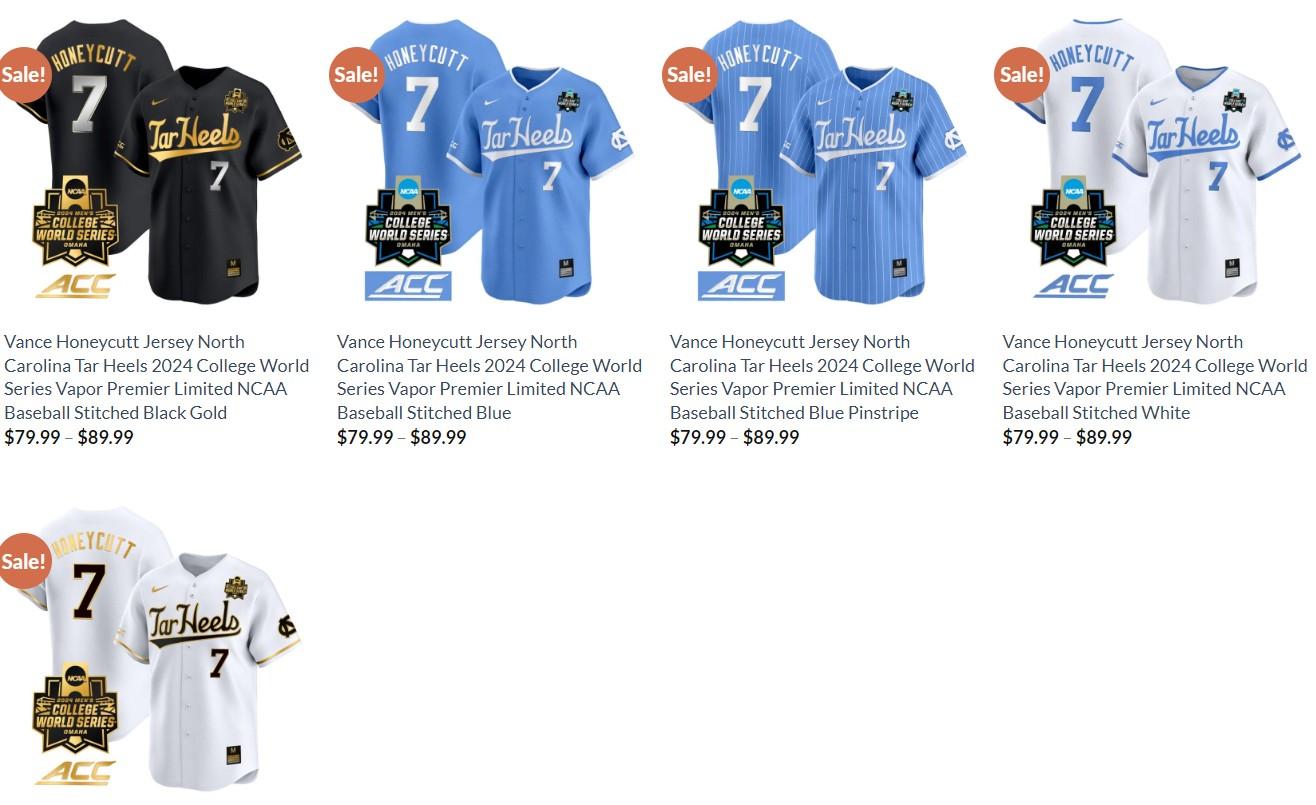
Task: Click gold College World Series logo on Black jersey
Action: (x=75, y=221)
